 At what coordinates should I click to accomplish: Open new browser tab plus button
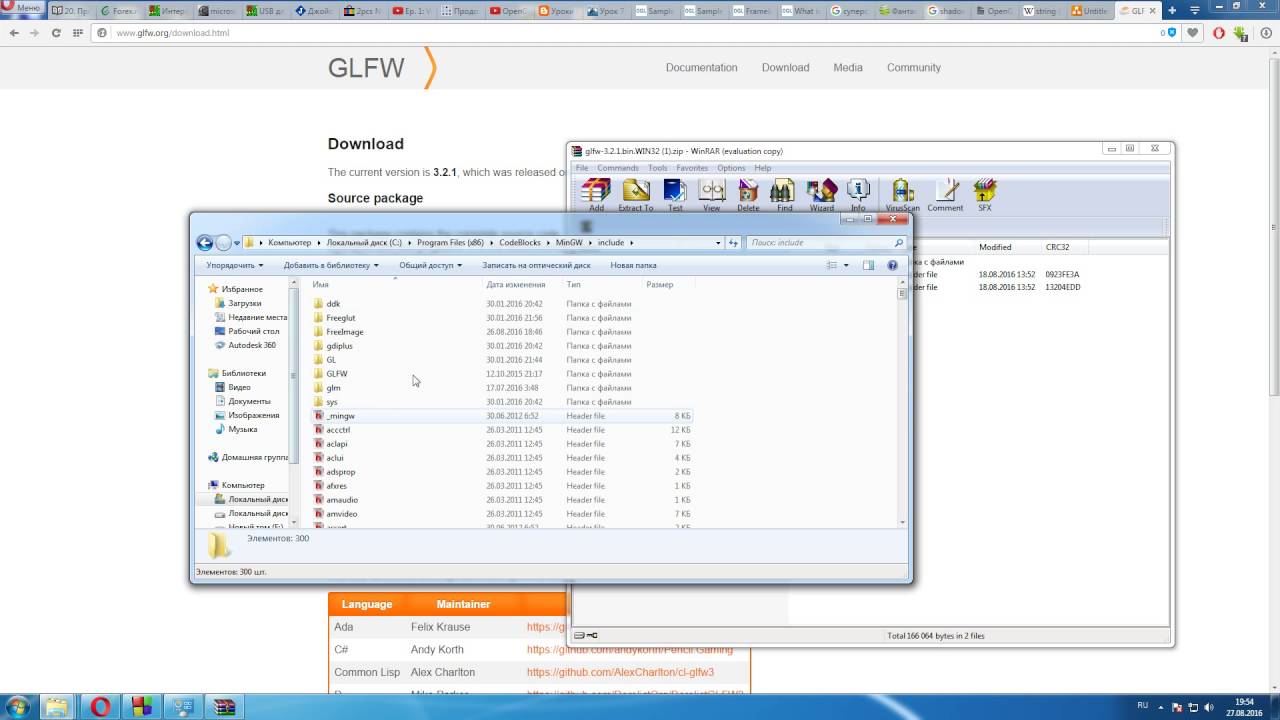(1172, 10)
